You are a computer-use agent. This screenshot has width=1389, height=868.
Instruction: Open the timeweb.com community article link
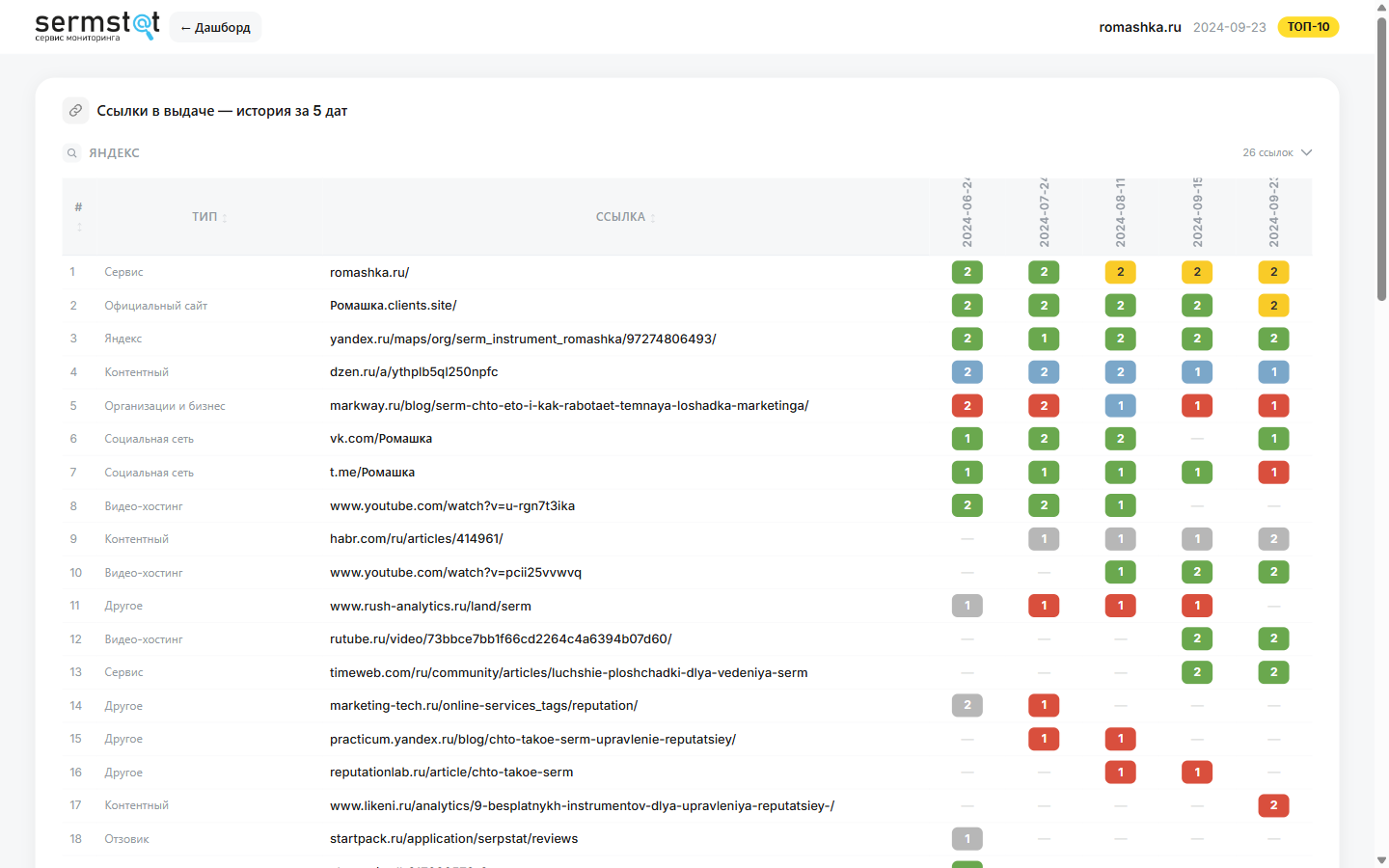coord(569,673)
